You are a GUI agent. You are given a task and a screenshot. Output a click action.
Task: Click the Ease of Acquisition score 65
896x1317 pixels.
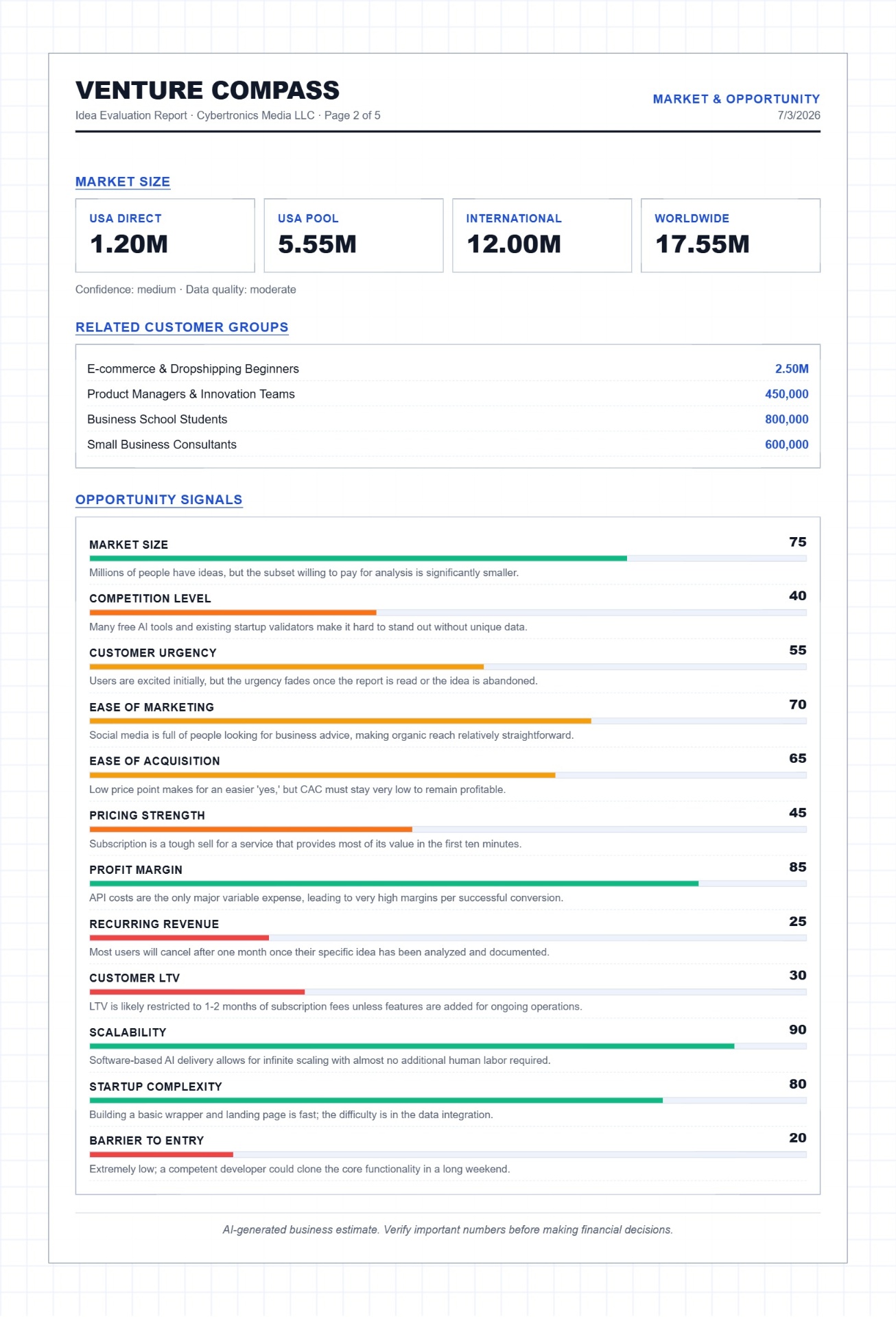(x=798, y=759)
